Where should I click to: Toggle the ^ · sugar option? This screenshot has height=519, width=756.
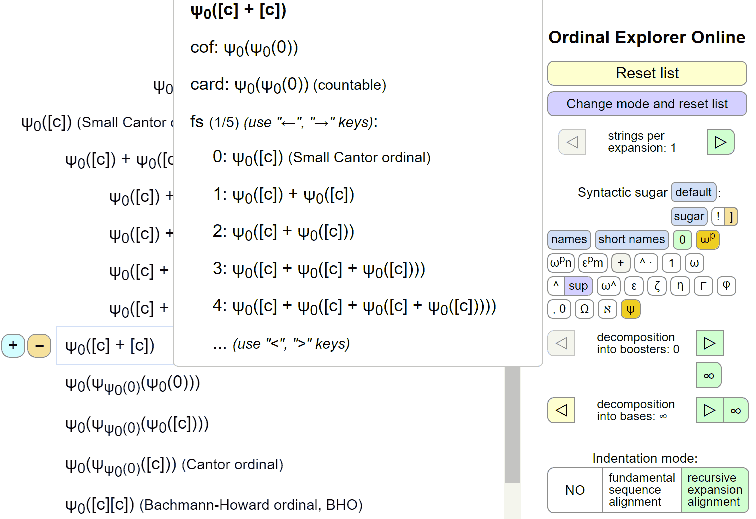646,263
